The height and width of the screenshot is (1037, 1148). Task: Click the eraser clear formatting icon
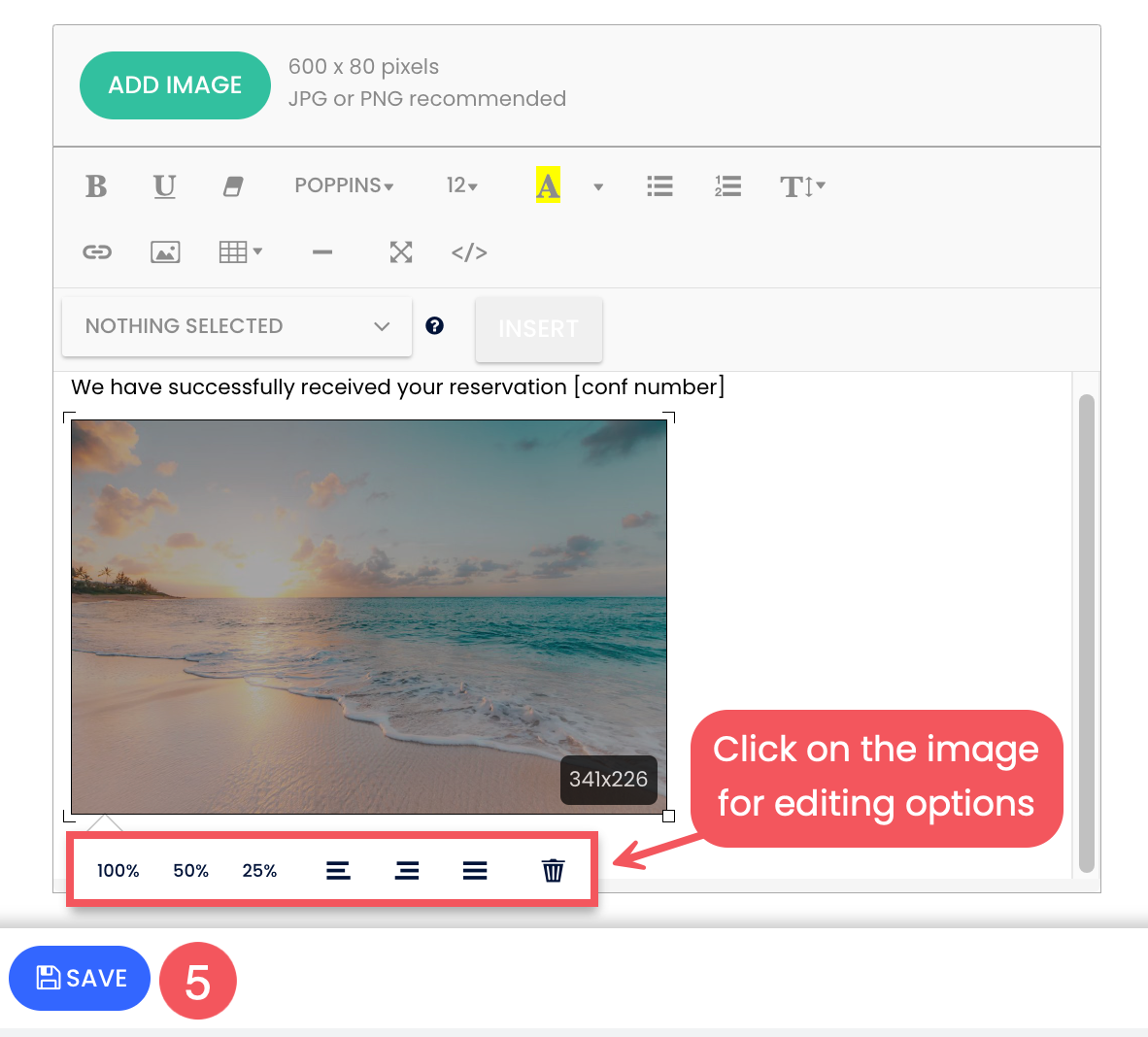(x=233, y=186)
